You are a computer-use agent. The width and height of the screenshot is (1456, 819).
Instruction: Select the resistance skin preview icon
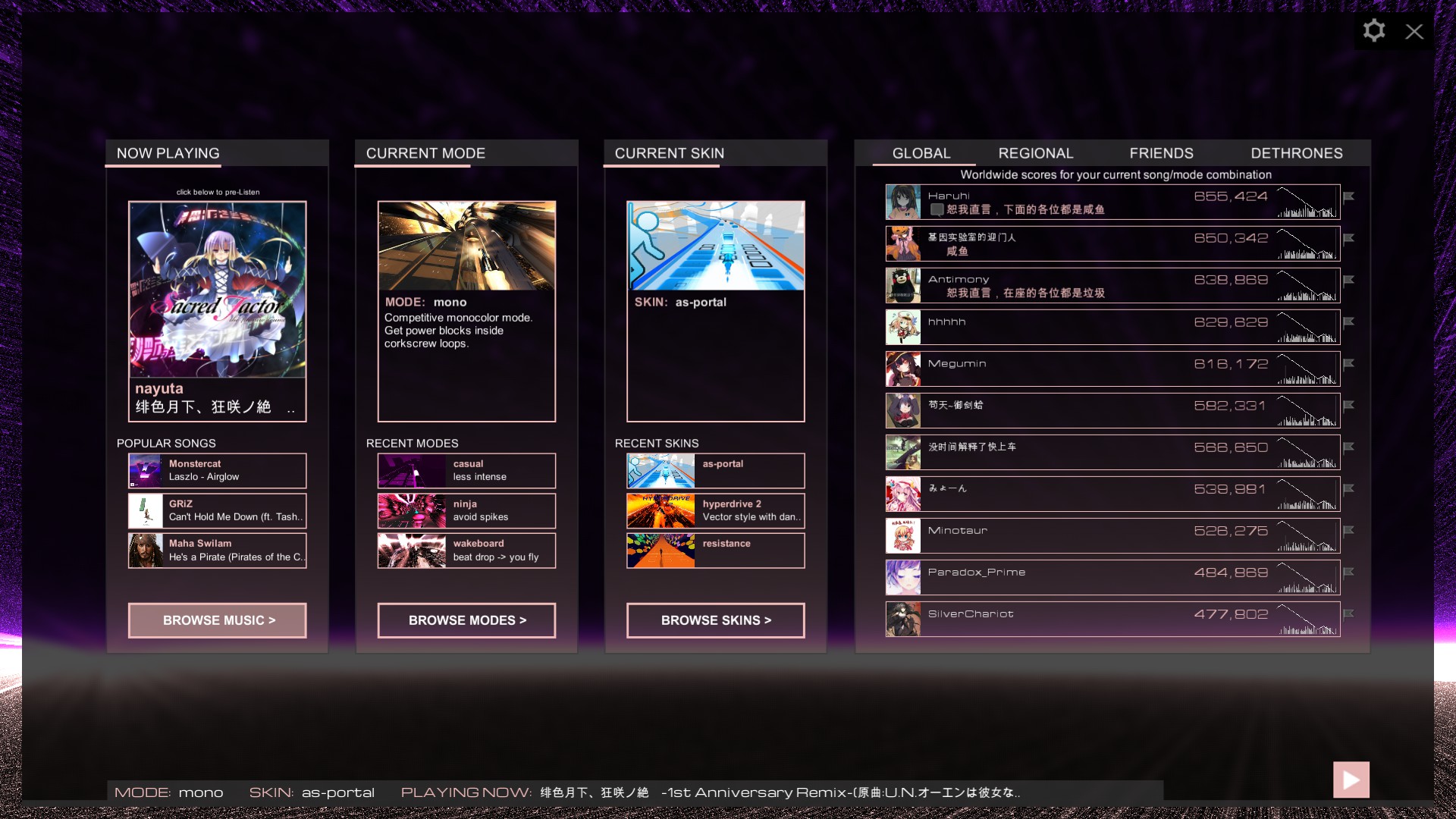[x=660, y=551]
